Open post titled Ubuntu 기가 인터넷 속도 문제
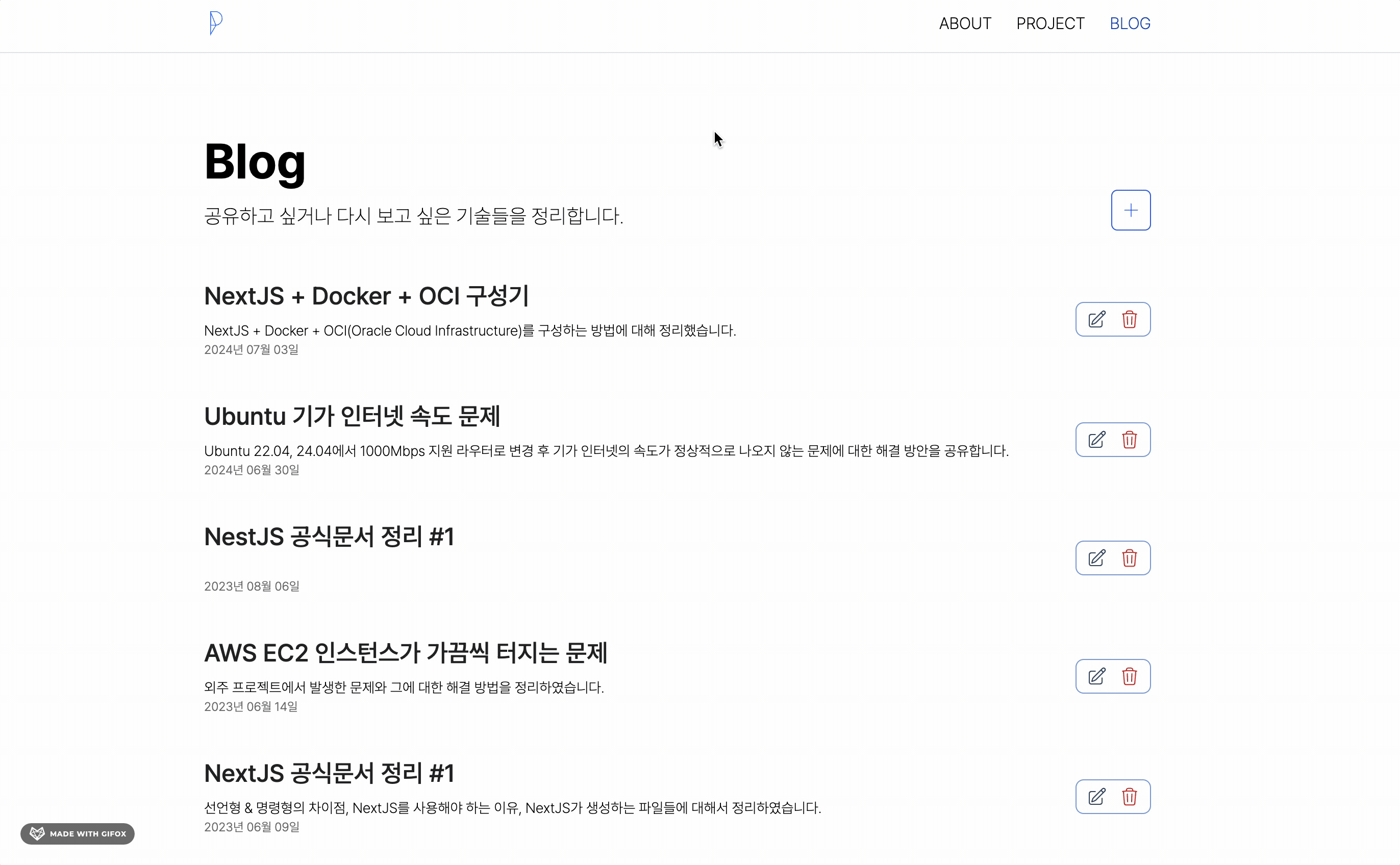 coord(352,416)
